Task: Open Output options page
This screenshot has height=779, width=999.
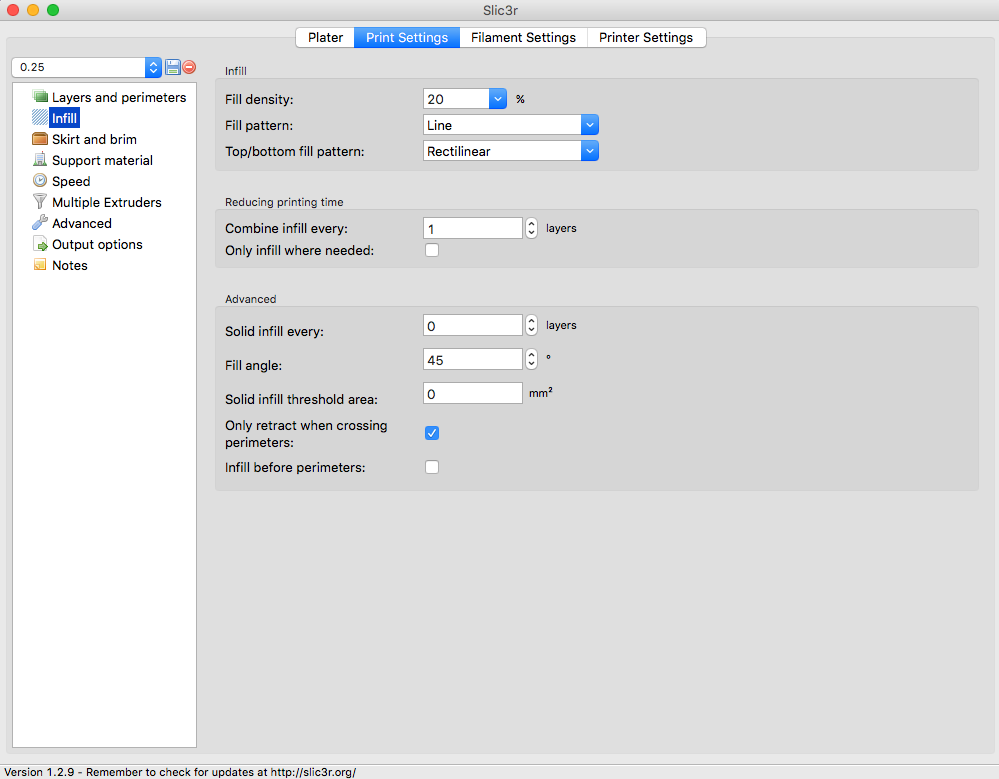Action: 97,244
